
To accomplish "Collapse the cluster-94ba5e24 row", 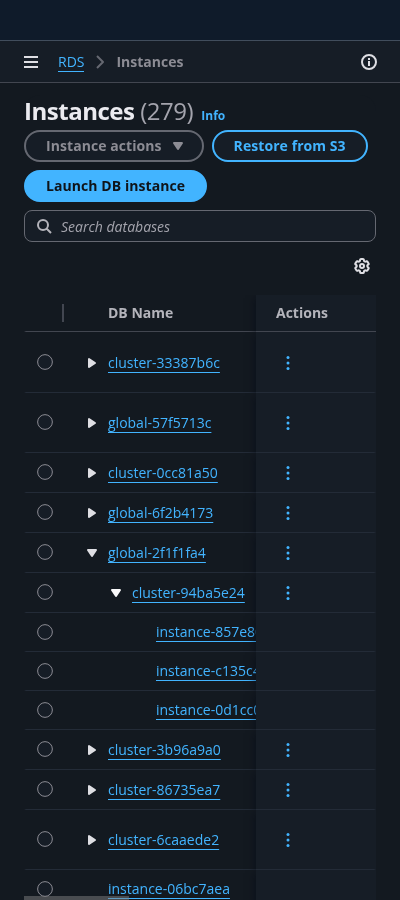I will (116, 593).
